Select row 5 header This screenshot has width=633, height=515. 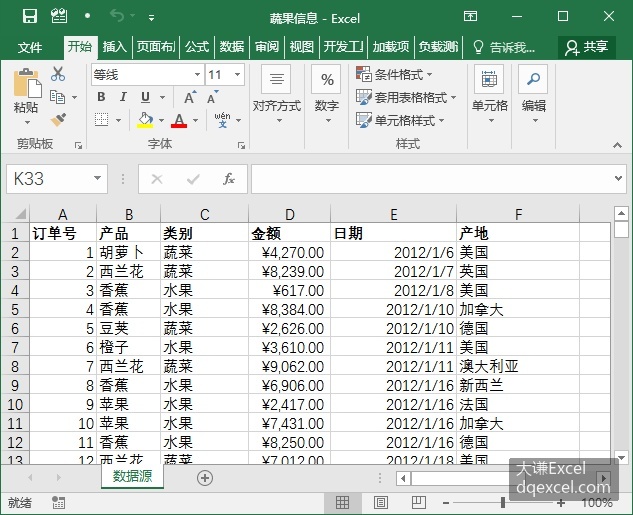15,310
